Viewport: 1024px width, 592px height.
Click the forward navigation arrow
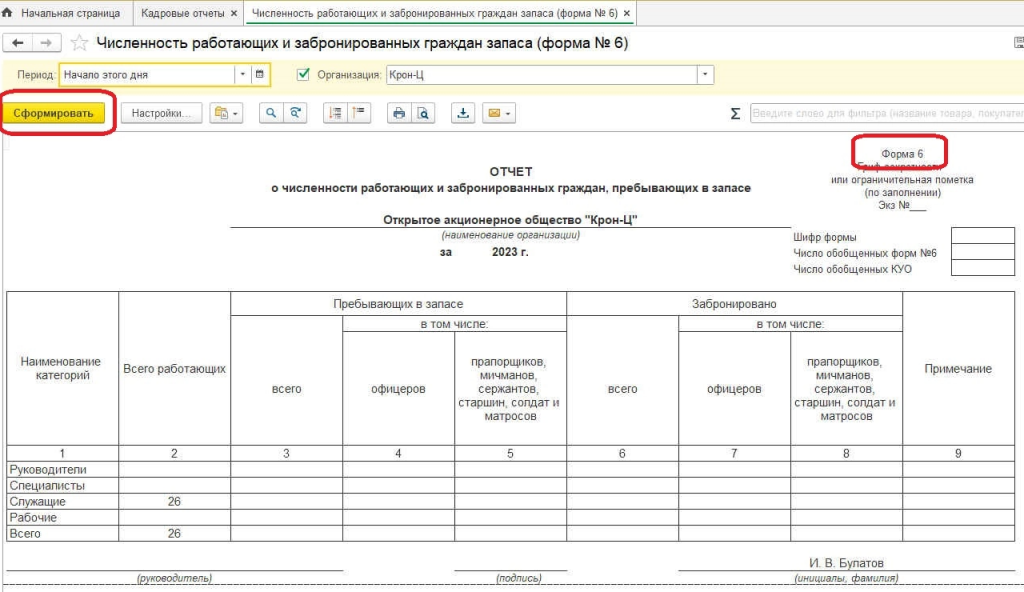(x=46, y=43)
